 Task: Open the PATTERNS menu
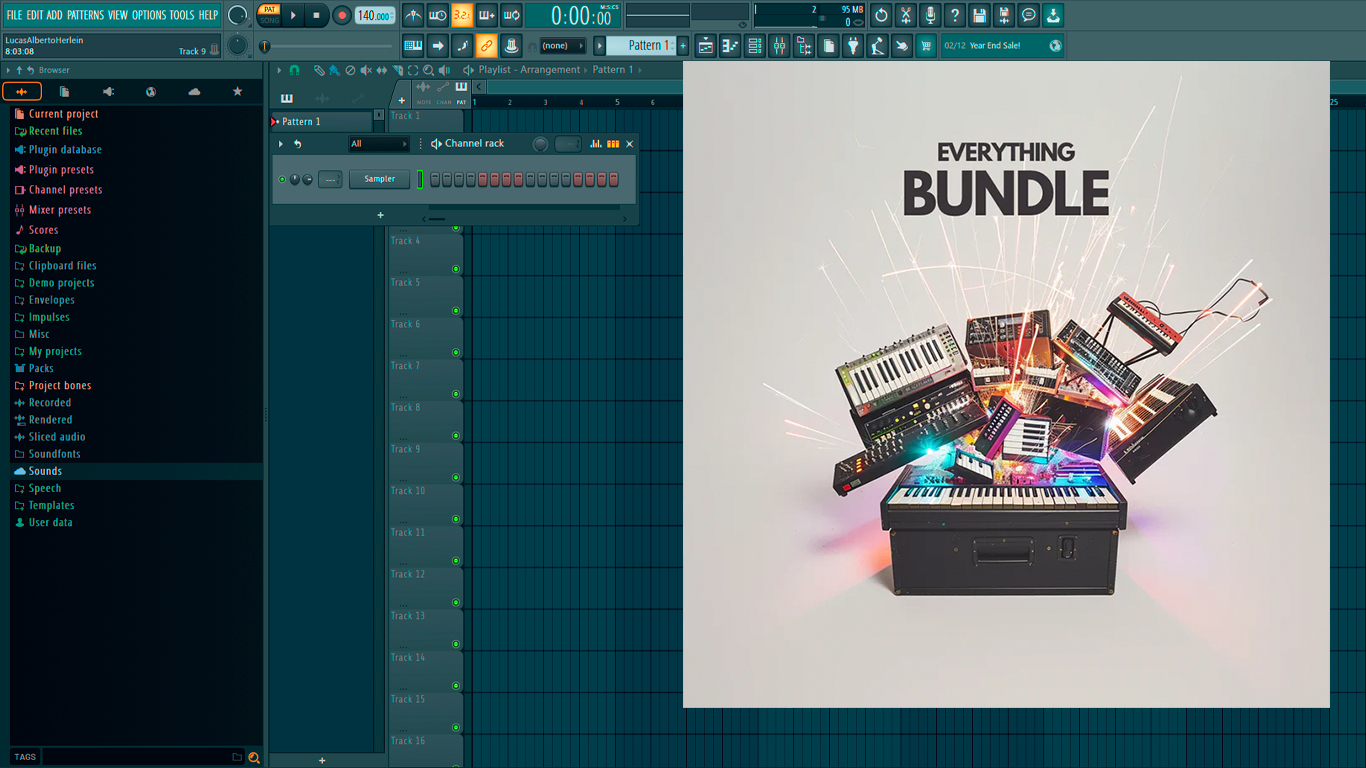[x=85, y=15]
